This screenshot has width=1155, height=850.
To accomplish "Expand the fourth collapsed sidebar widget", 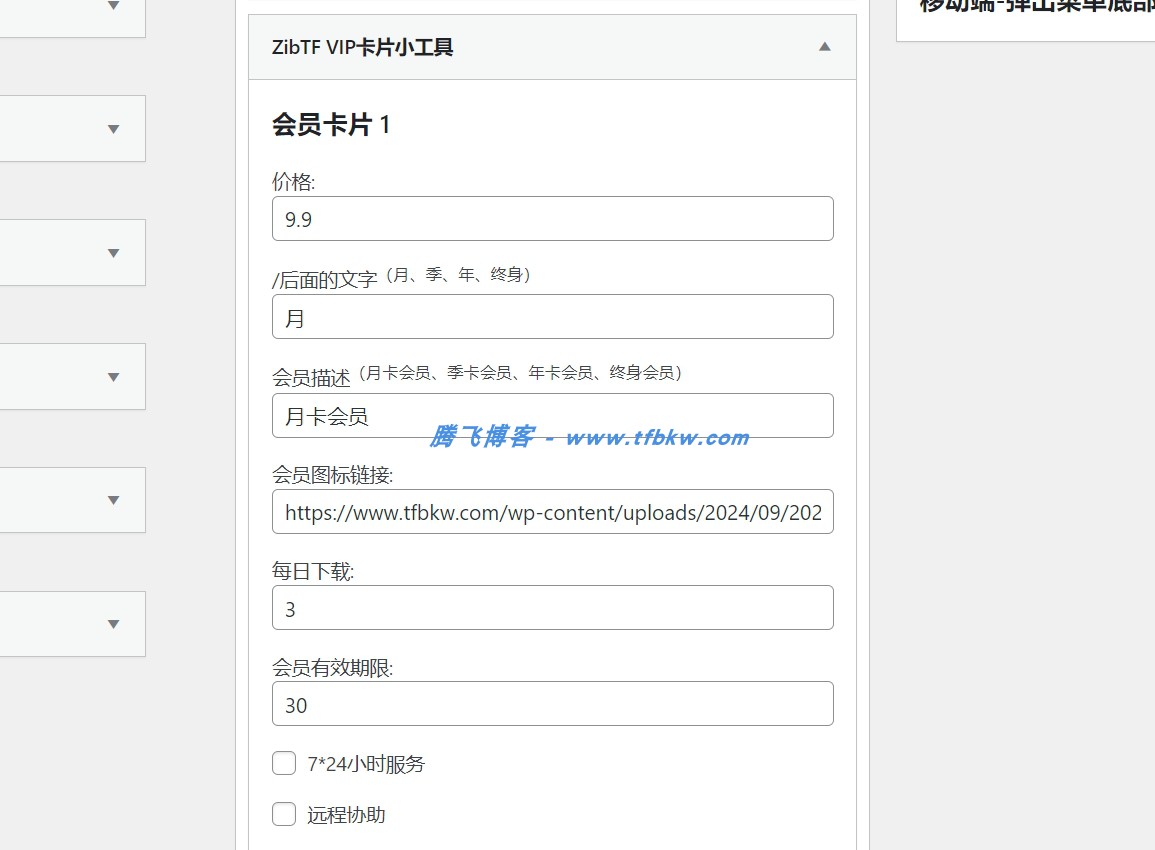I will pos(113,376).
